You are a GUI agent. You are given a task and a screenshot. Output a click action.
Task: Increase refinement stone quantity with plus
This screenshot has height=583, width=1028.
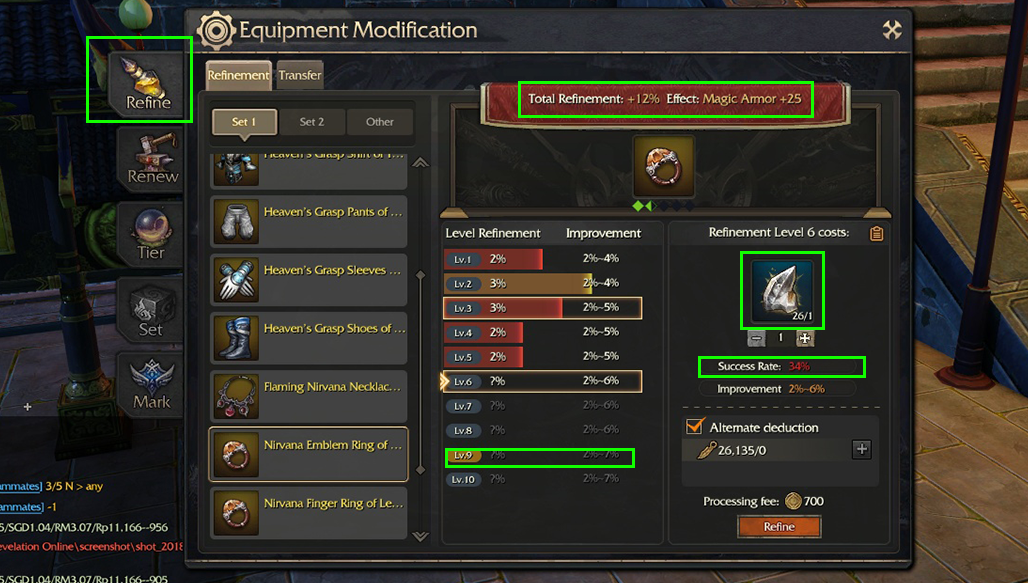point(804,338)
